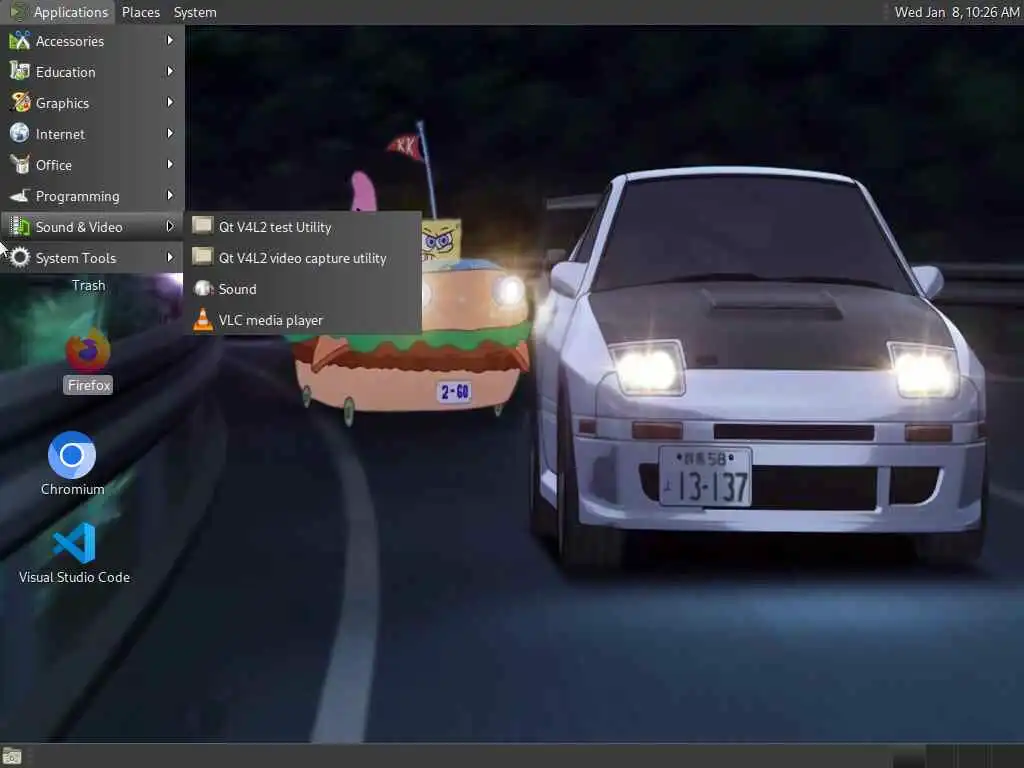Open the Visual Studio Code desktop icon

(74, 543)
